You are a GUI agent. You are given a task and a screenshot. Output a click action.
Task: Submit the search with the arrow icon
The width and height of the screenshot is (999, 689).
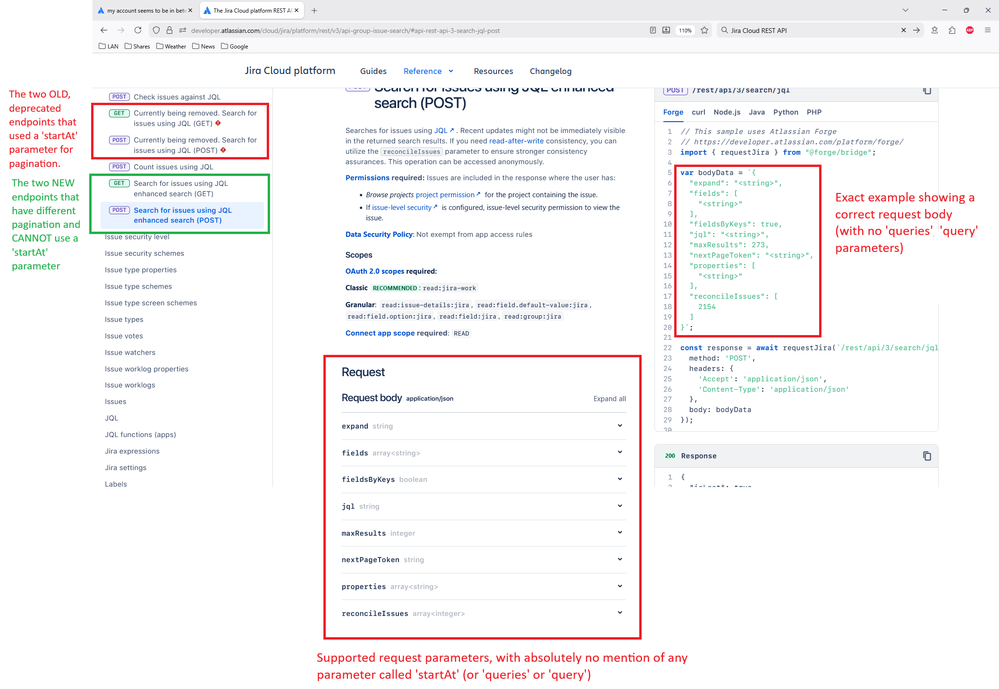(x=916, y=30)
